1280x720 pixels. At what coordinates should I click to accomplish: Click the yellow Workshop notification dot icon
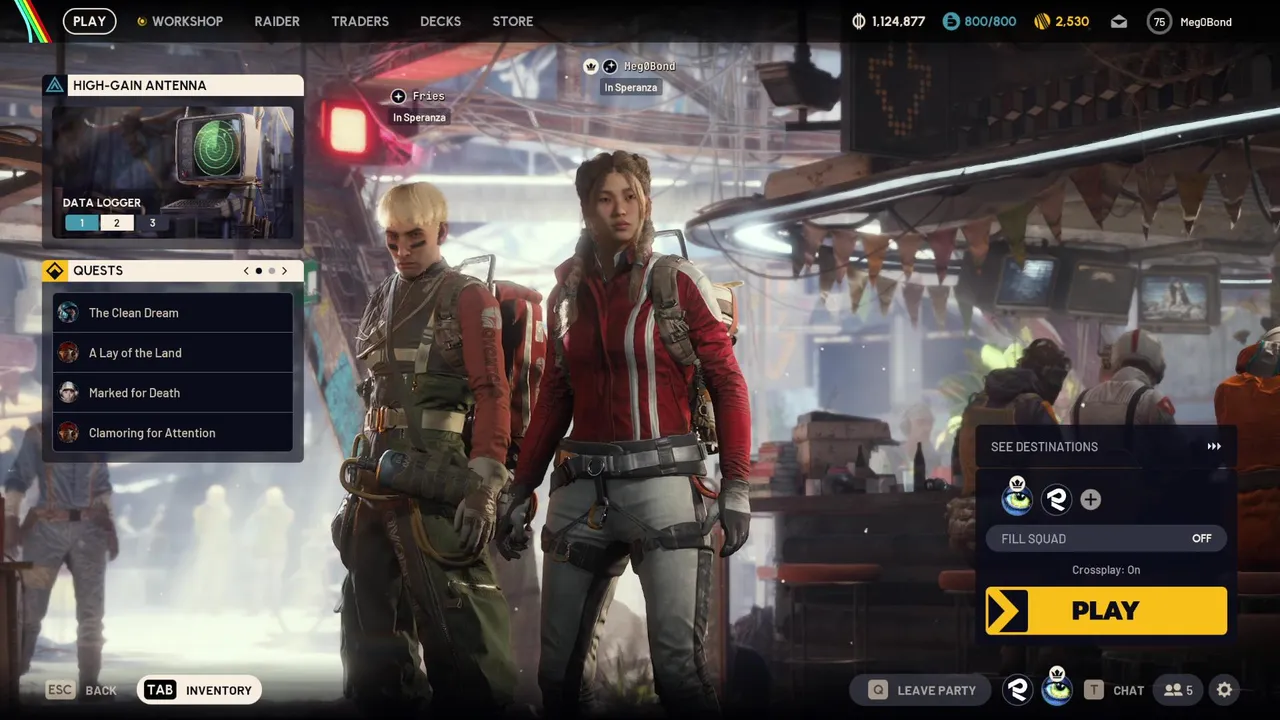click(142, 21)
